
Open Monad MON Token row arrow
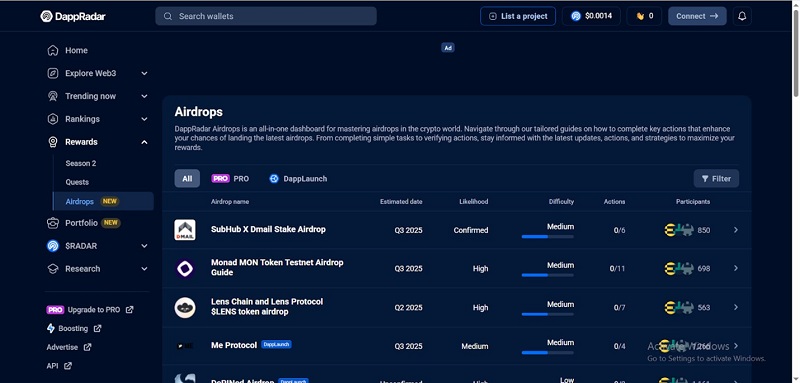coord(736,268)
